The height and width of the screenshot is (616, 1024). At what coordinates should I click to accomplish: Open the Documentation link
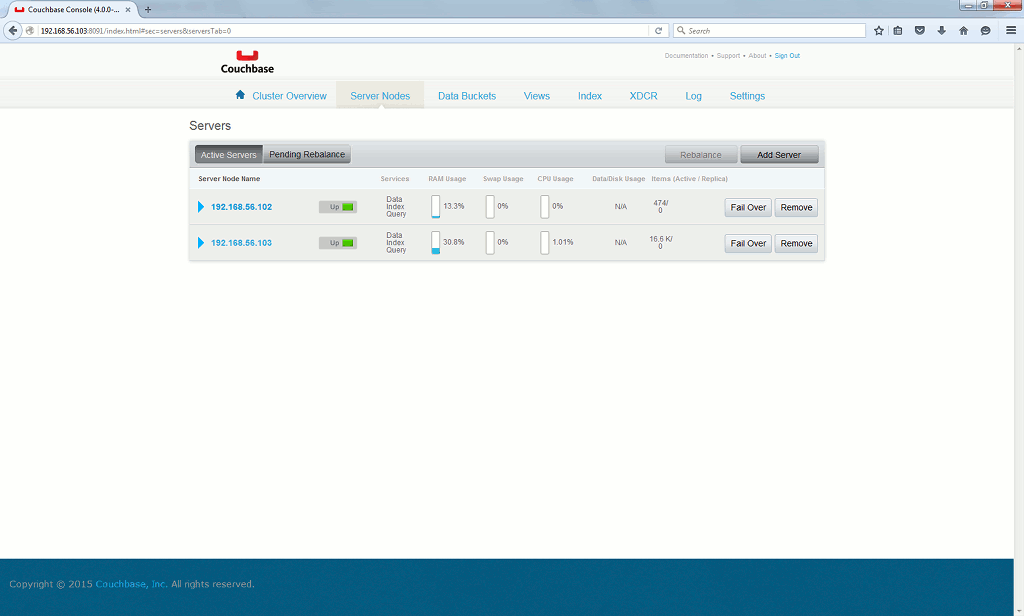click(686, 56)
